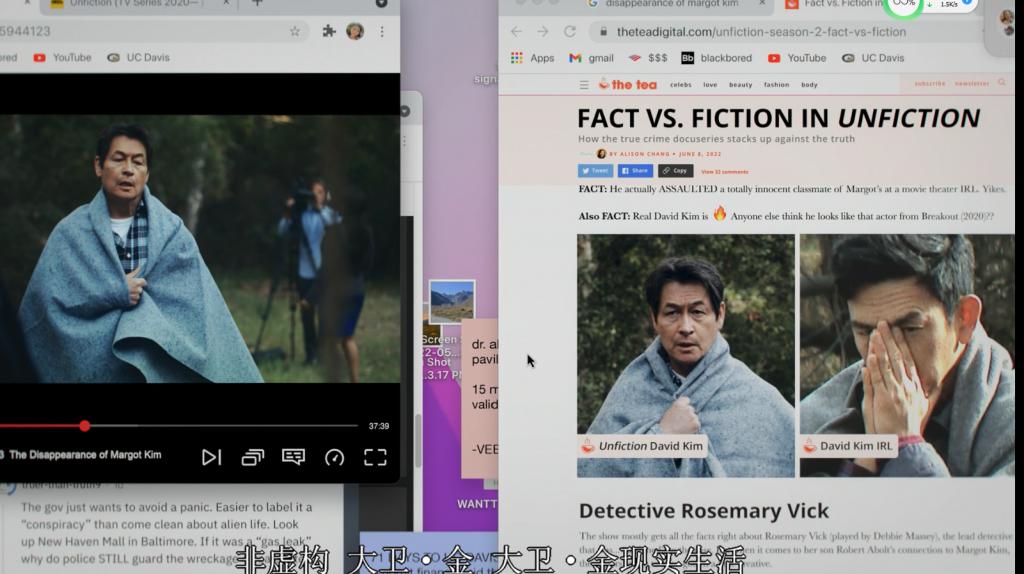
Task: Click the Detective Rosemary Vick heading
Action: click(x=703, y=511)
